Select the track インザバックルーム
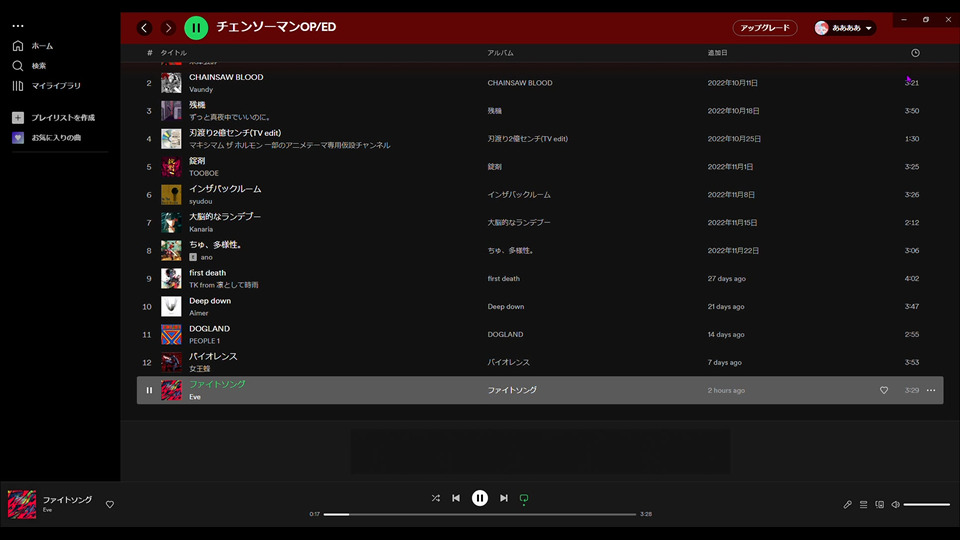960x540 pixels. pyautogui.click(x=225, y=189)
